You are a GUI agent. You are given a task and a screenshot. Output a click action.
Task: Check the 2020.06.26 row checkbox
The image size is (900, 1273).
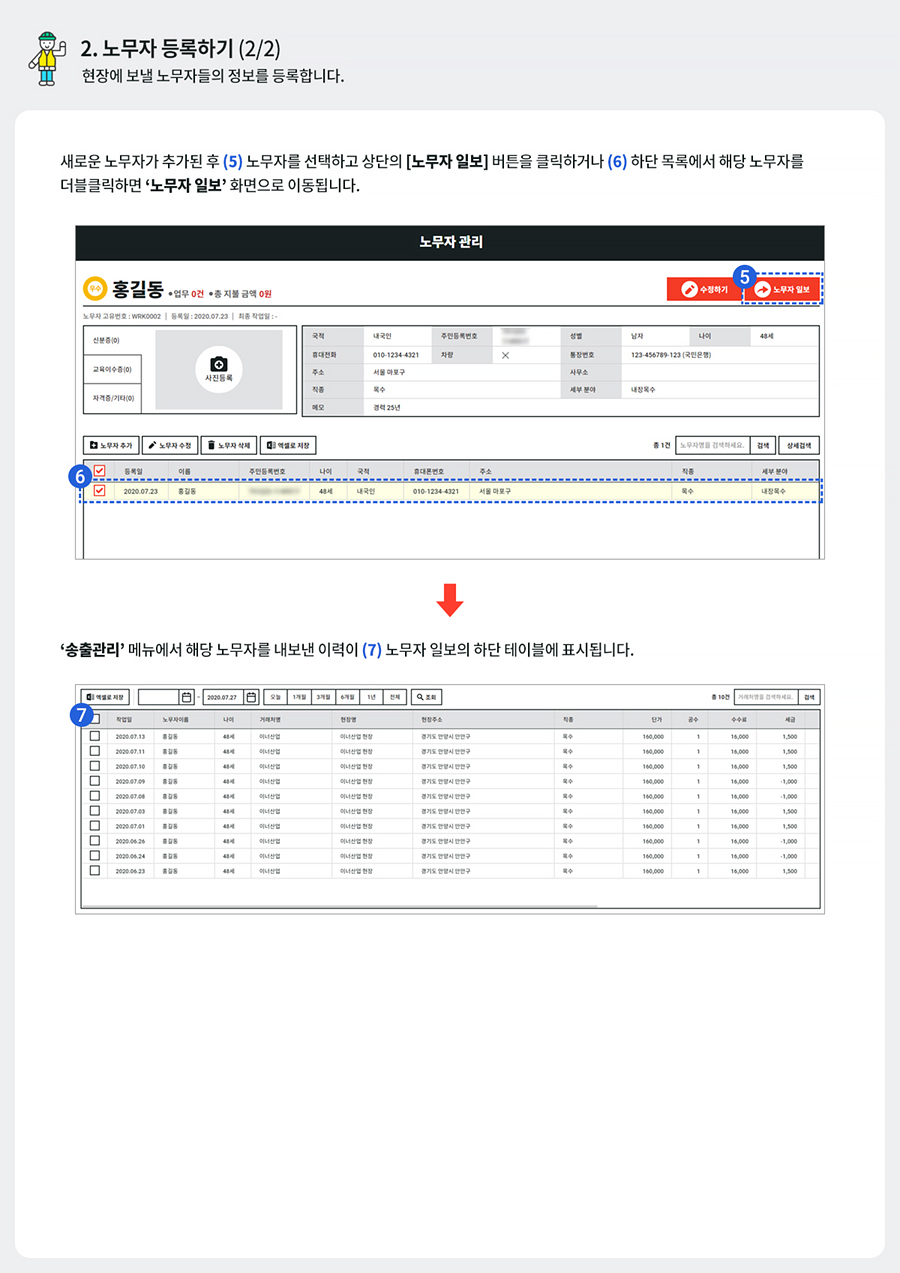tap(95, 841)
